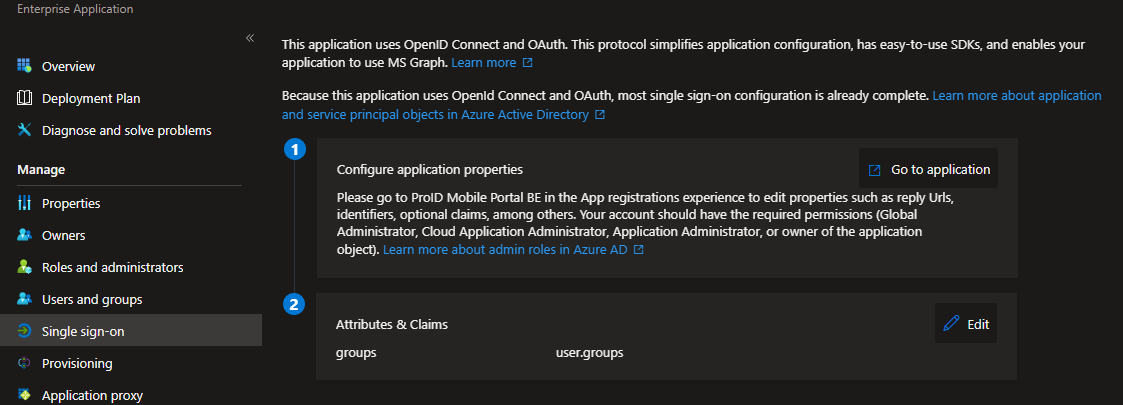Open the Application proxy menu entry

click(131, 395)
